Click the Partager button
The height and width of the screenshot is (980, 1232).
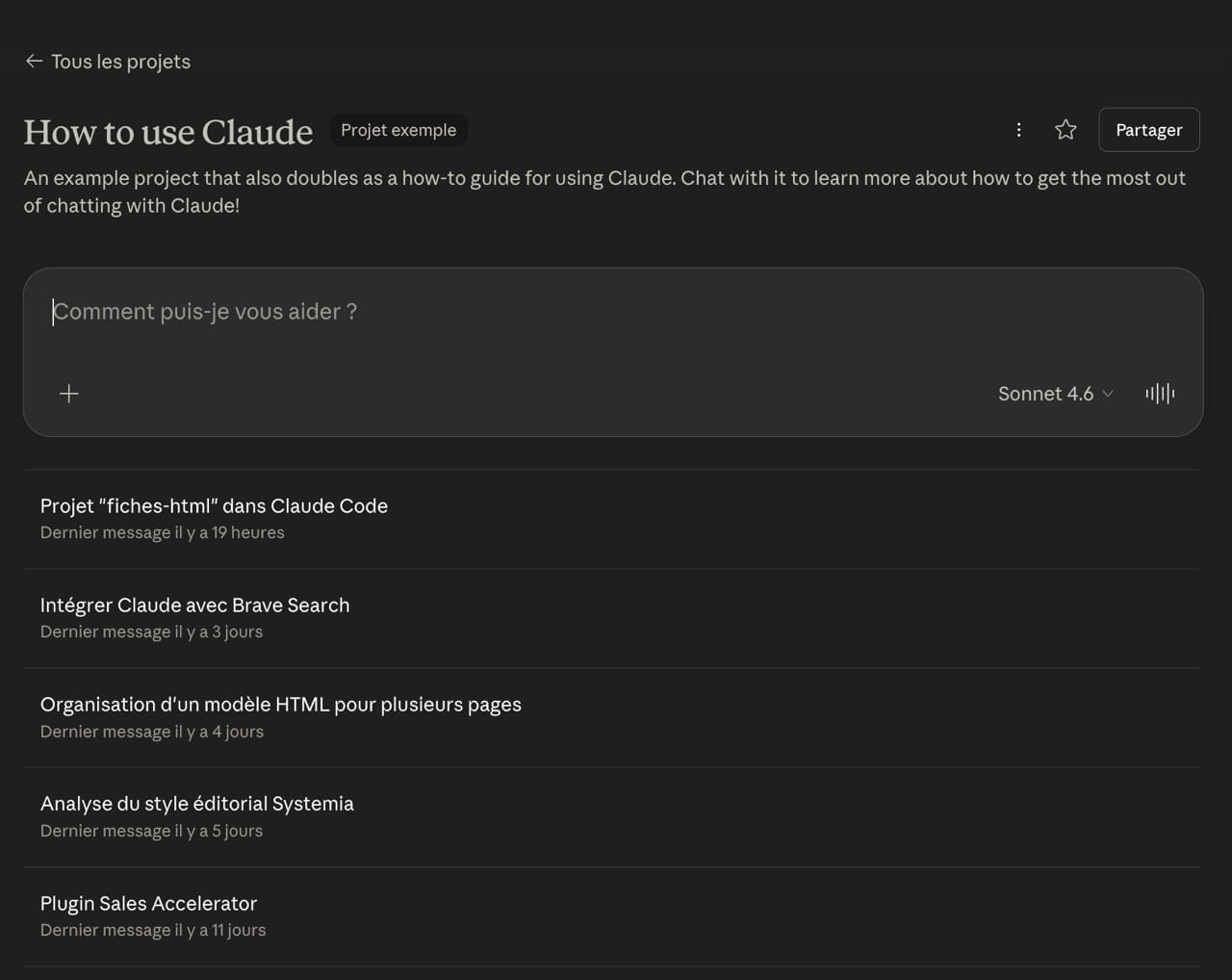pos(1148,130)
